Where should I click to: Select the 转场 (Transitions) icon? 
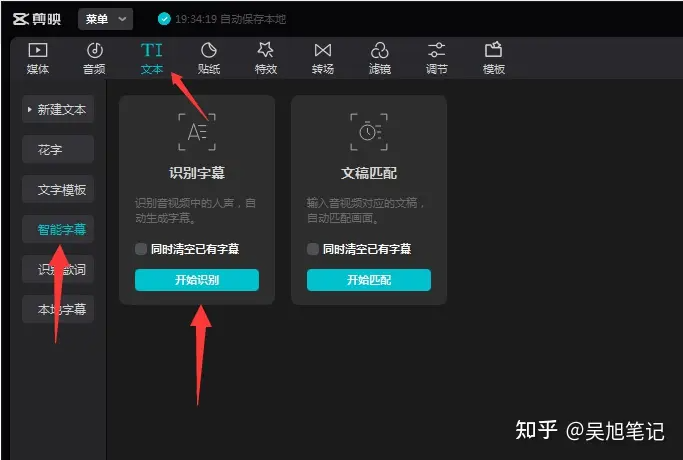322,51
